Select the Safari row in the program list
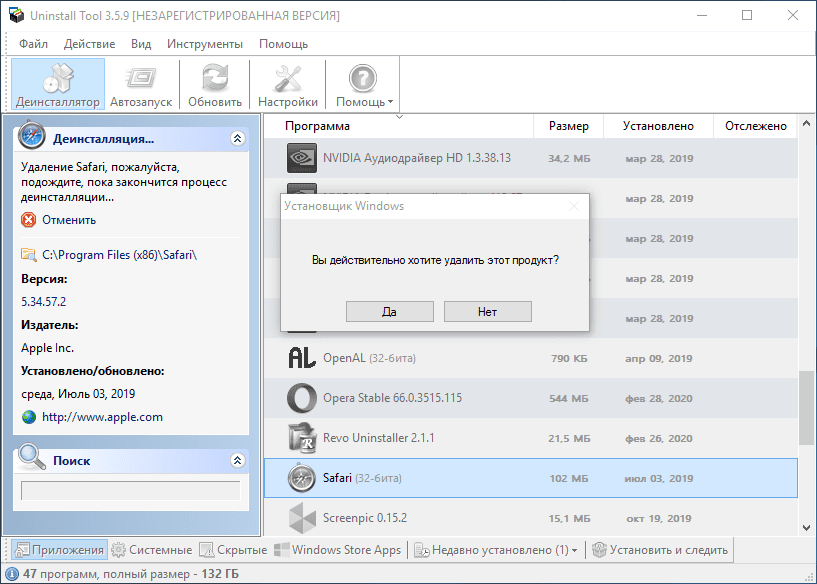Viewport: 817px width, 584px height. click(x=531, y=478)
